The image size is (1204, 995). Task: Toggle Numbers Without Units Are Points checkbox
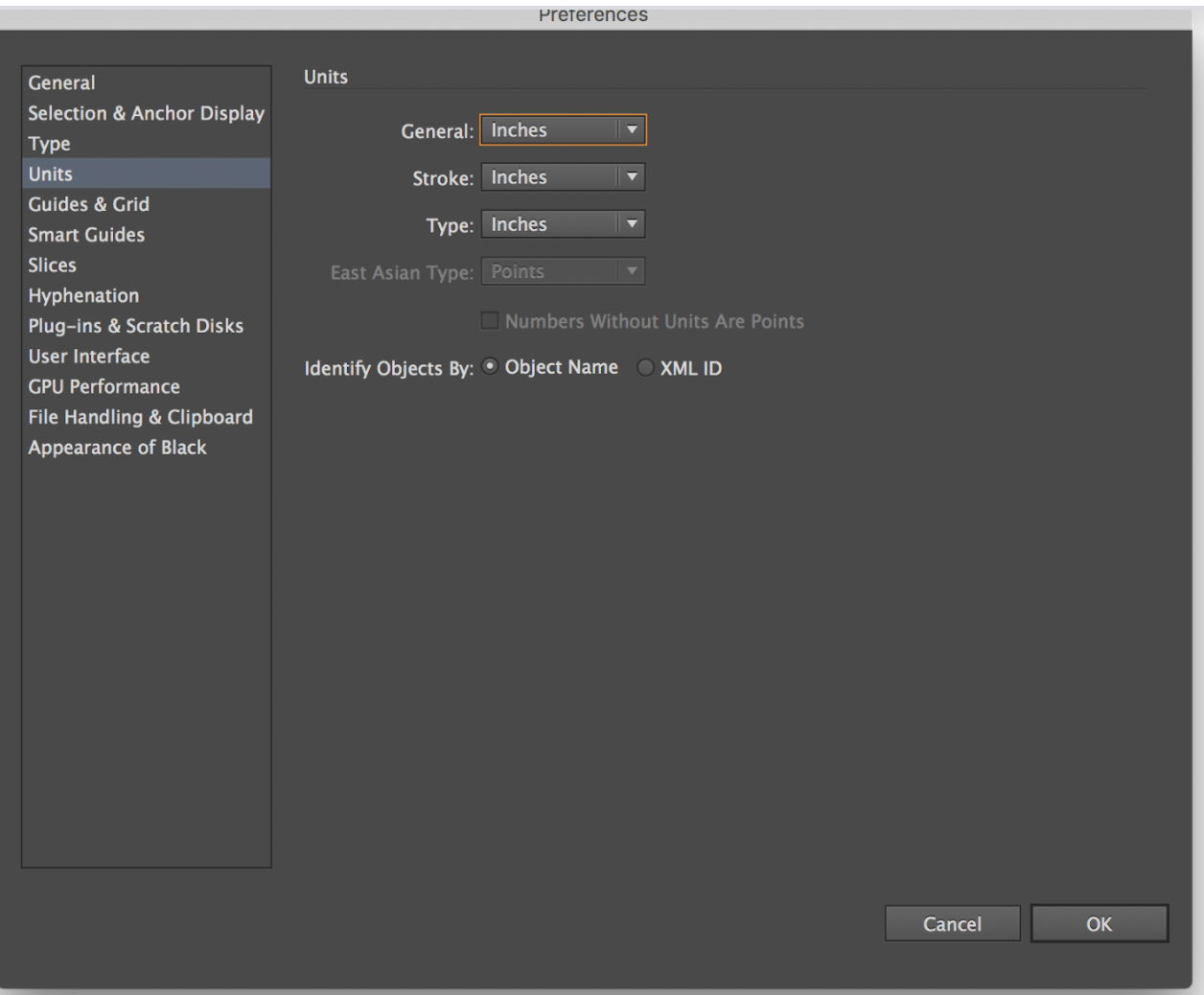coord(490,321)
